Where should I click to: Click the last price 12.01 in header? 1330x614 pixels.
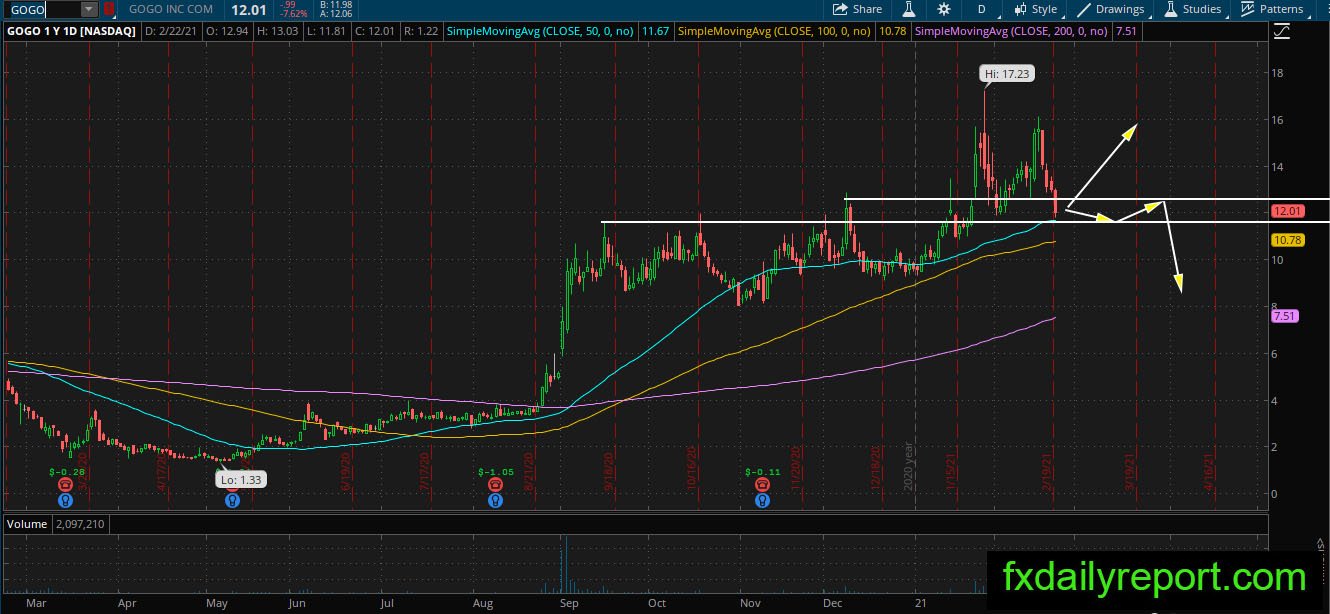247,9
